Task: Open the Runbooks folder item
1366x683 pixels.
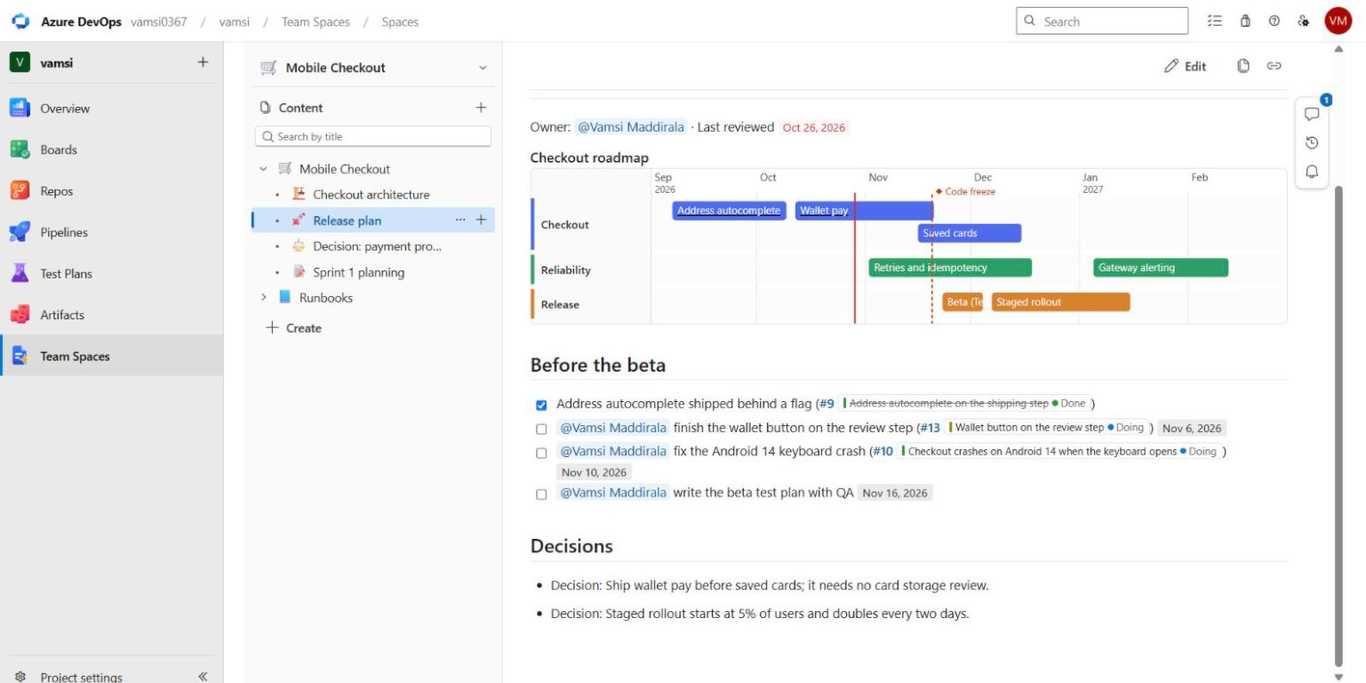Action: 326,297
